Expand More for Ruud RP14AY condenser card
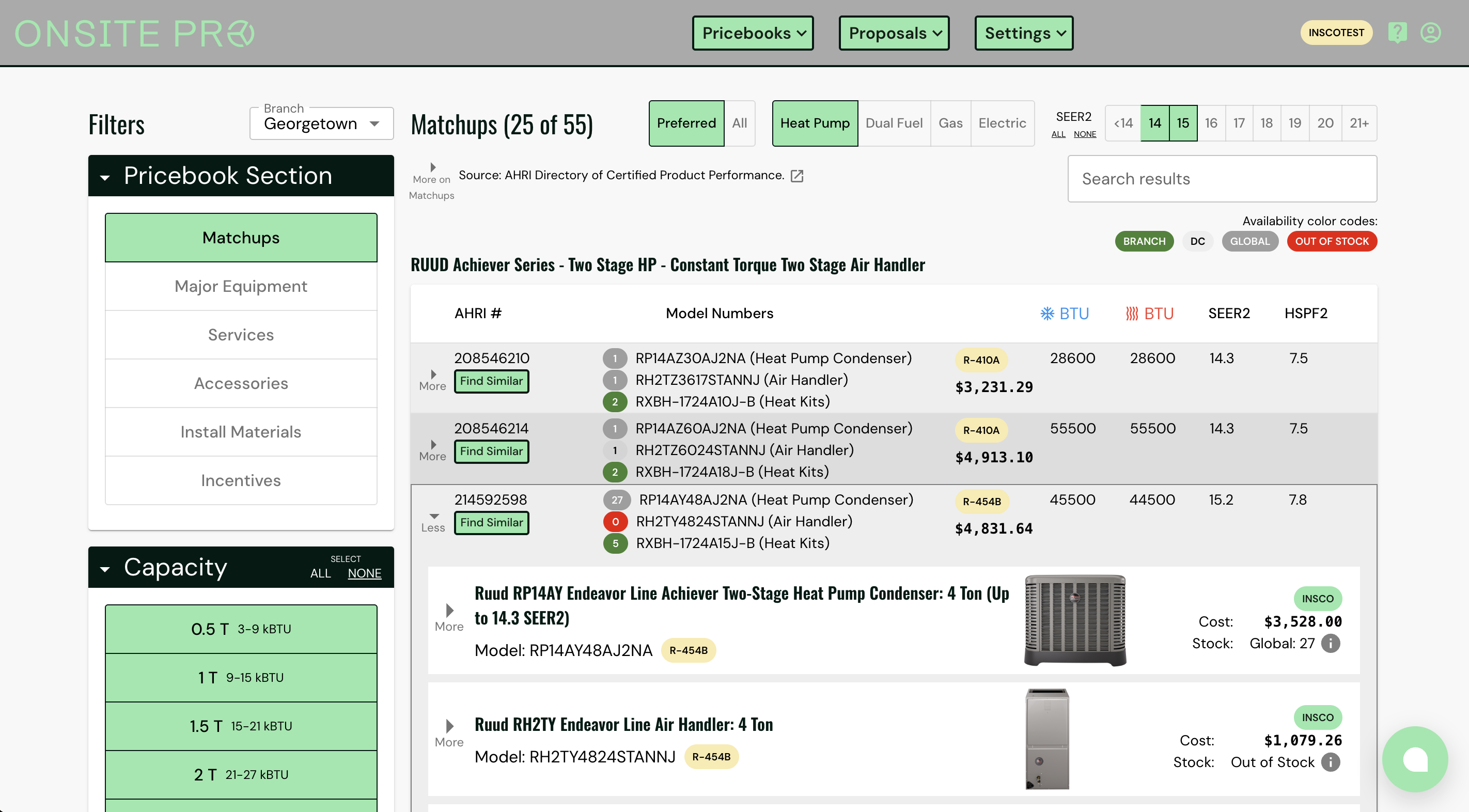This screenshot has height=812, width=1469. pos(449,618)
